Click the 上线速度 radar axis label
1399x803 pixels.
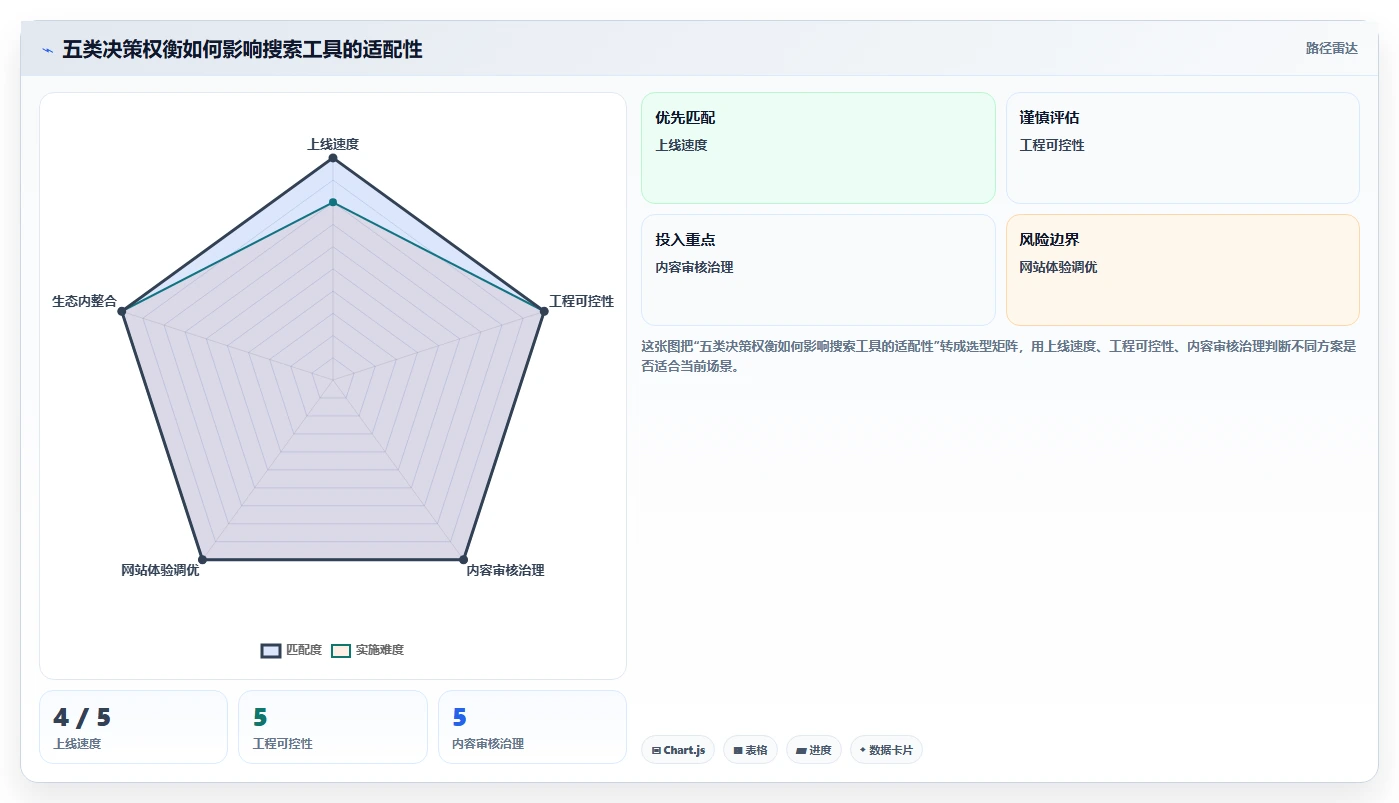coord(333,144)
